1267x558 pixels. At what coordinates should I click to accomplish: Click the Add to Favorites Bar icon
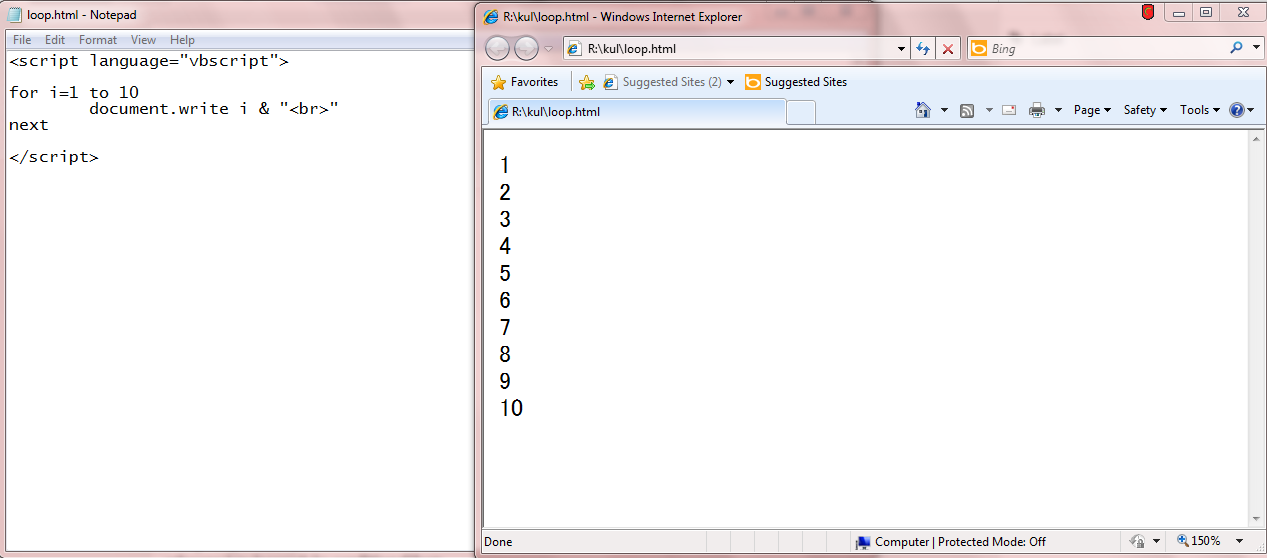pos(587,82)
